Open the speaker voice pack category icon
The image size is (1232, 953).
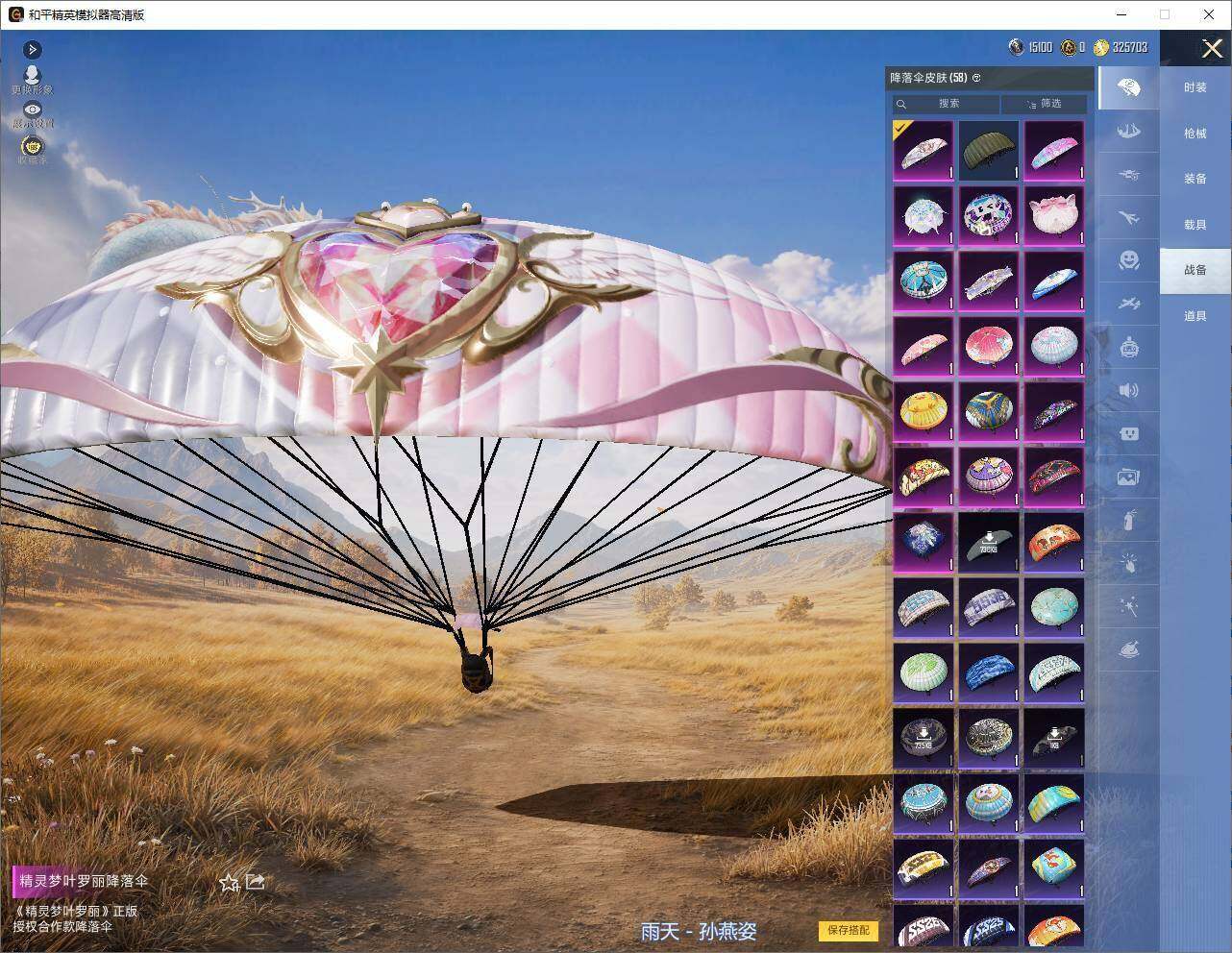(x=1128, y=390)
